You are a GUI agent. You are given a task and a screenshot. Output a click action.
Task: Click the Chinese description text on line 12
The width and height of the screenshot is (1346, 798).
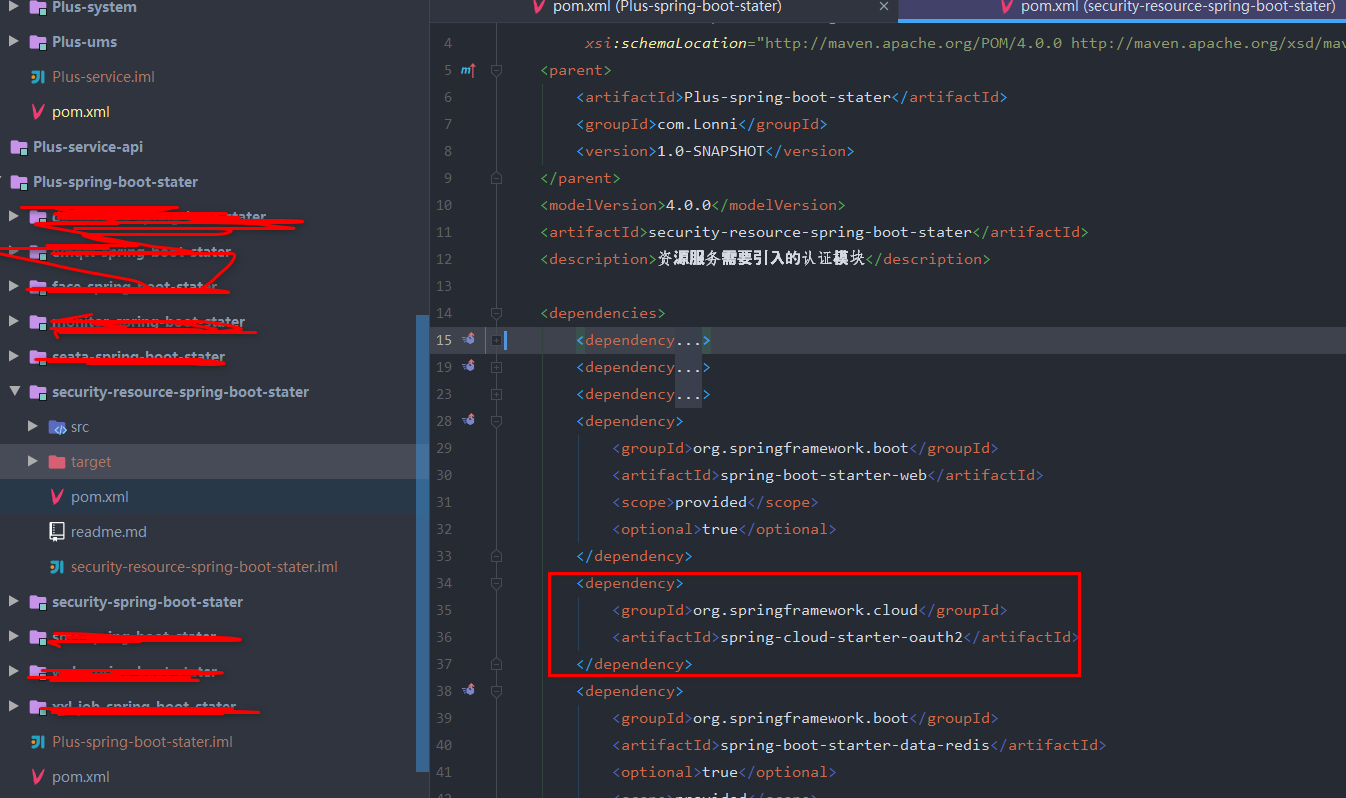point(760,259)
